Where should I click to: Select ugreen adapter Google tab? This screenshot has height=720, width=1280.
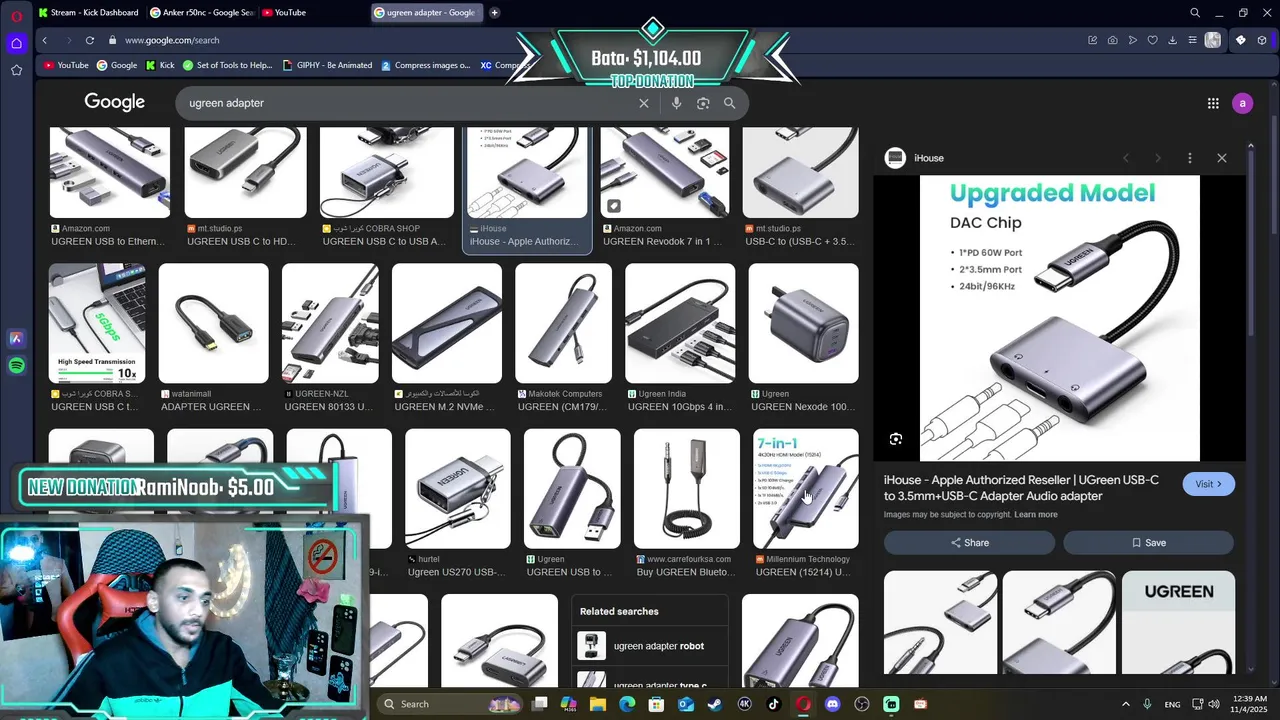(x=425, y=13)
